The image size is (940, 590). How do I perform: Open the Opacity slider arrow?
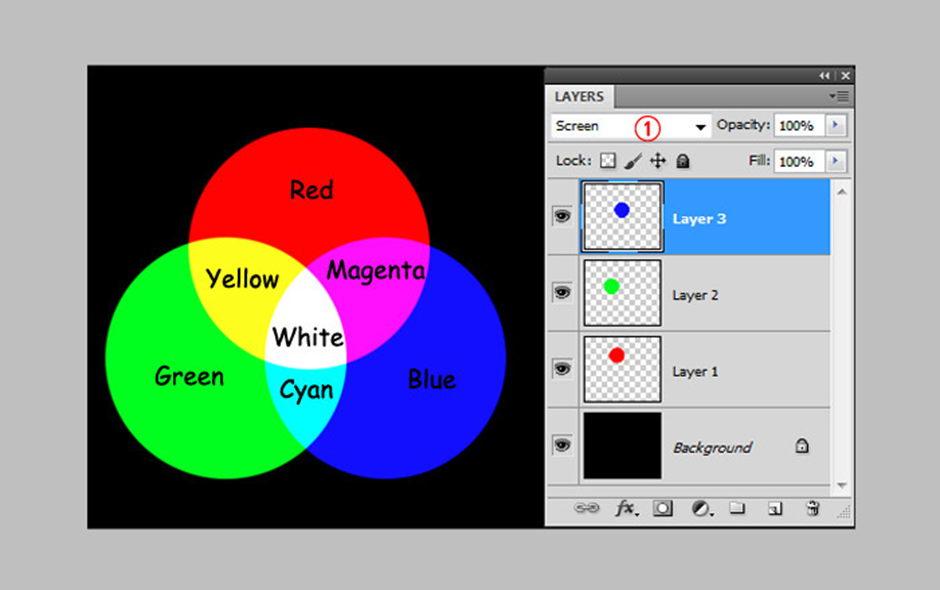point(836,125)
